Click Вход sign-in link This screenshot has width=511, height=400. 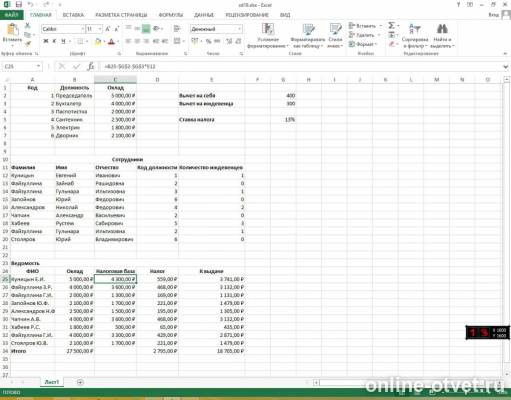493,15
